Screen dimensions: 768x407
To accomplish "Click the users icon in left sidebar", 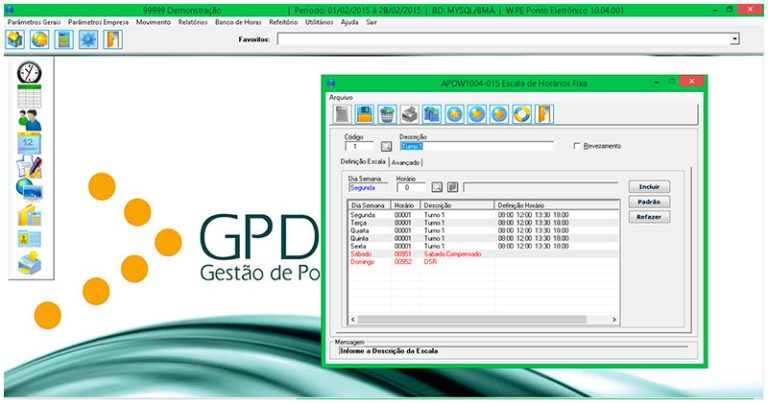I will click(x=29, y=120).
